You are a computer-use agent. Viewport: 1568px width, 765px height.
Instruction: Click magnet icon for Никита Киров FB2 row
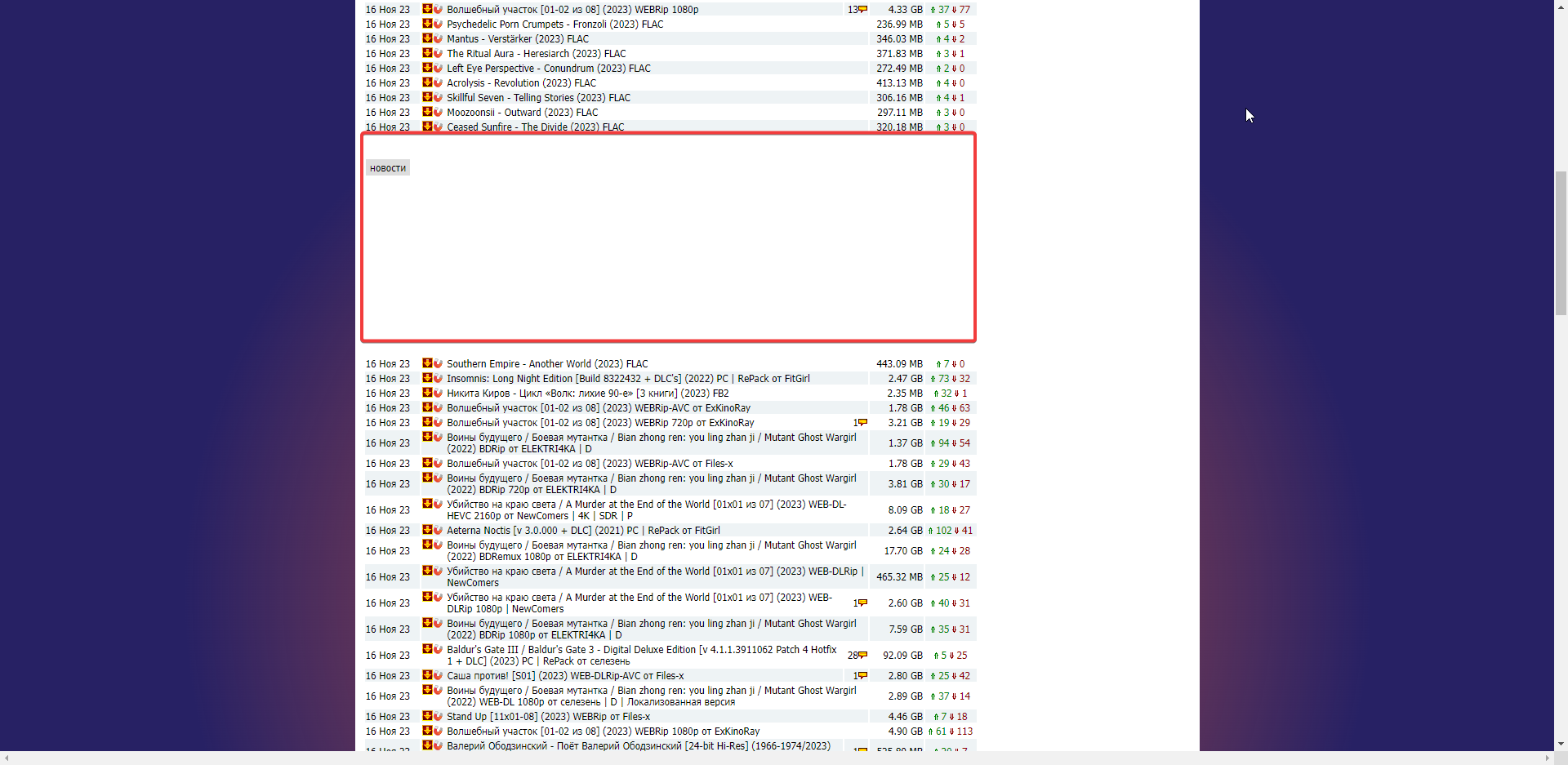(438, 393)
